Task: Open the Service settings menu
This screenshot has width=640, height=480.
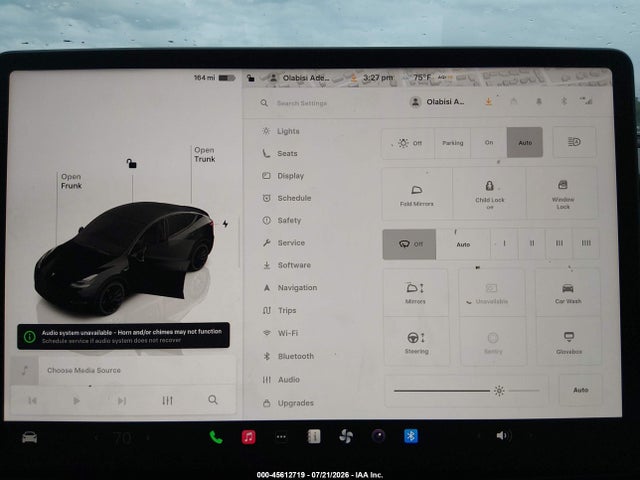Action: point(284,243)
